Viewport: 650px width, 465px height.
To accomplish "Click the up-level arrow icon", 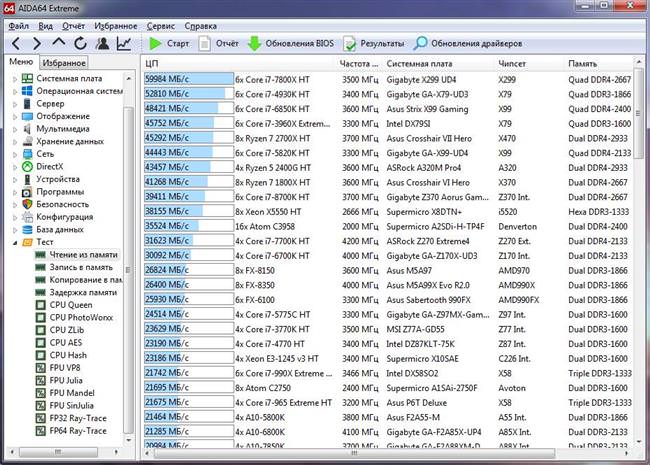I will coord(59,42).
